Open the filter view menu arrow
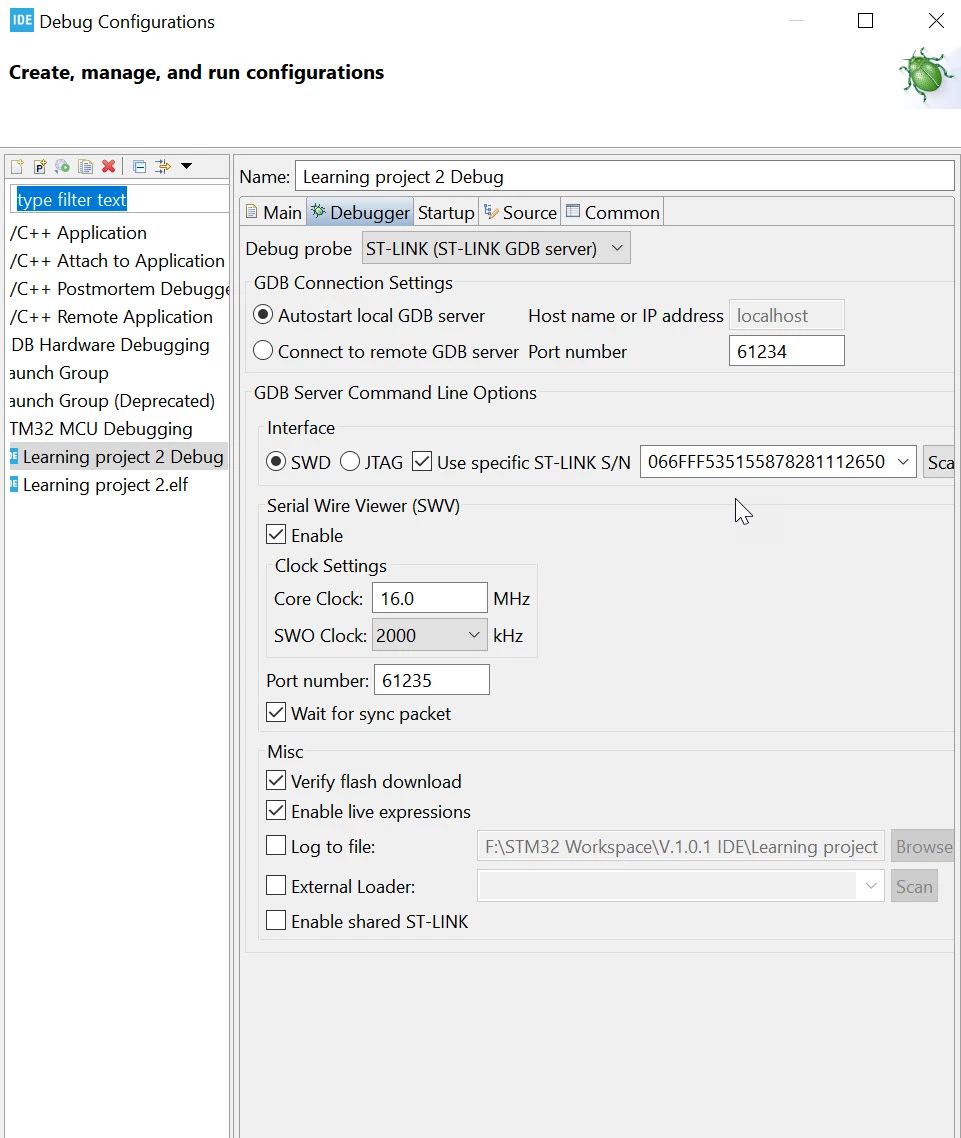 coord(187,166)
